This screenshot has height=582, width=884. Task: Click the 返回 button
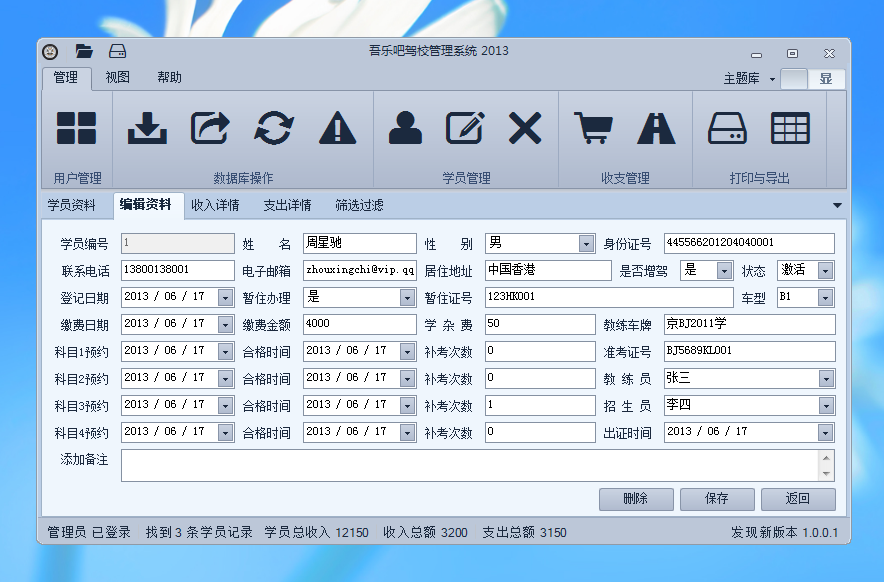click(x=798, y=499)
